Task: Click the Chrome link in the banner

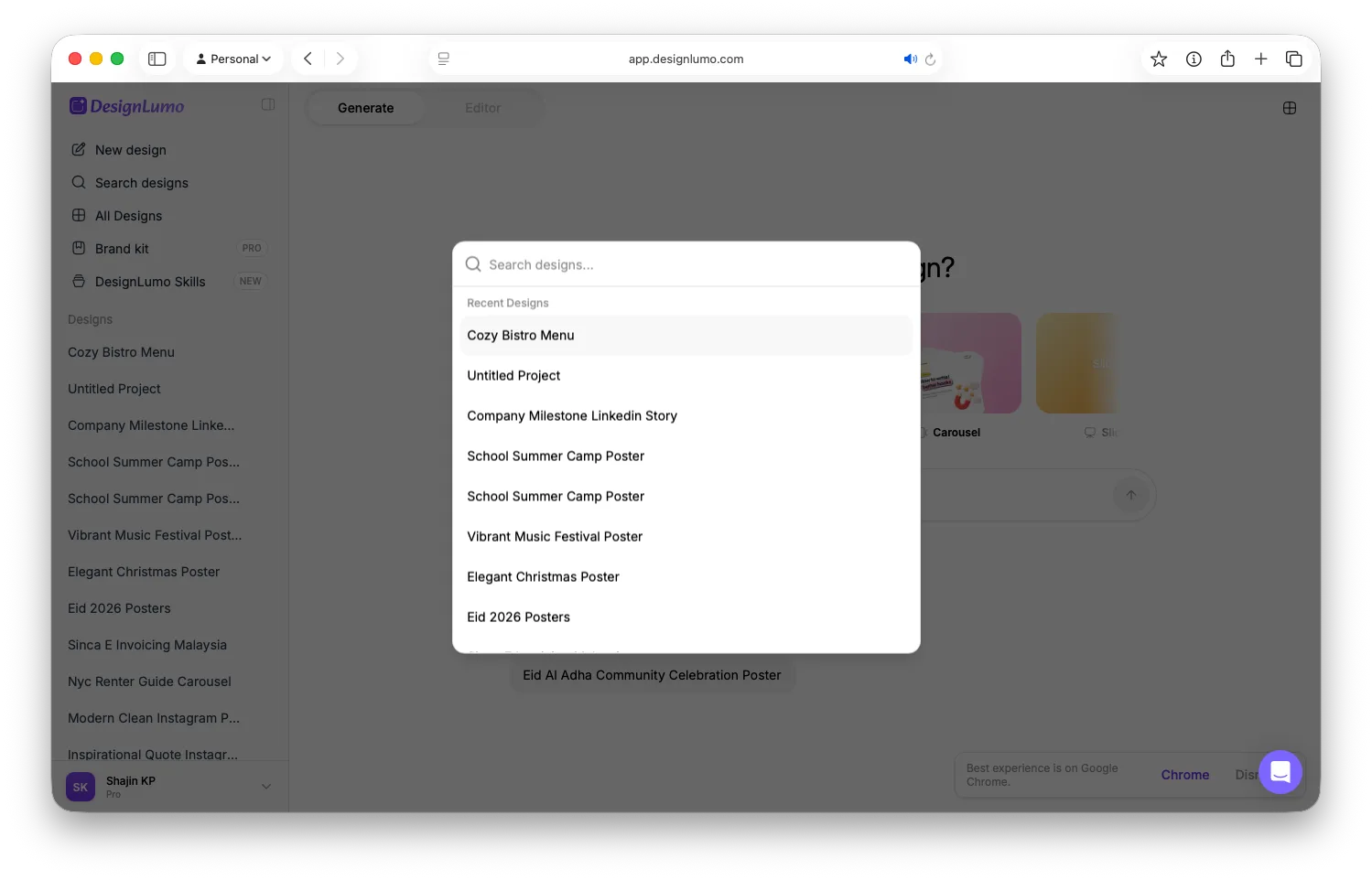Action: pos(1185,775)
